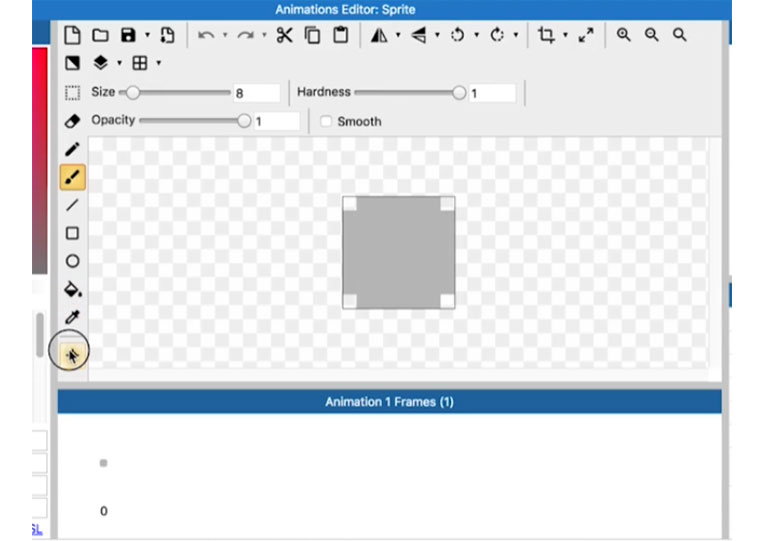Reset zoom with plain magnifier

pos(680,35)
